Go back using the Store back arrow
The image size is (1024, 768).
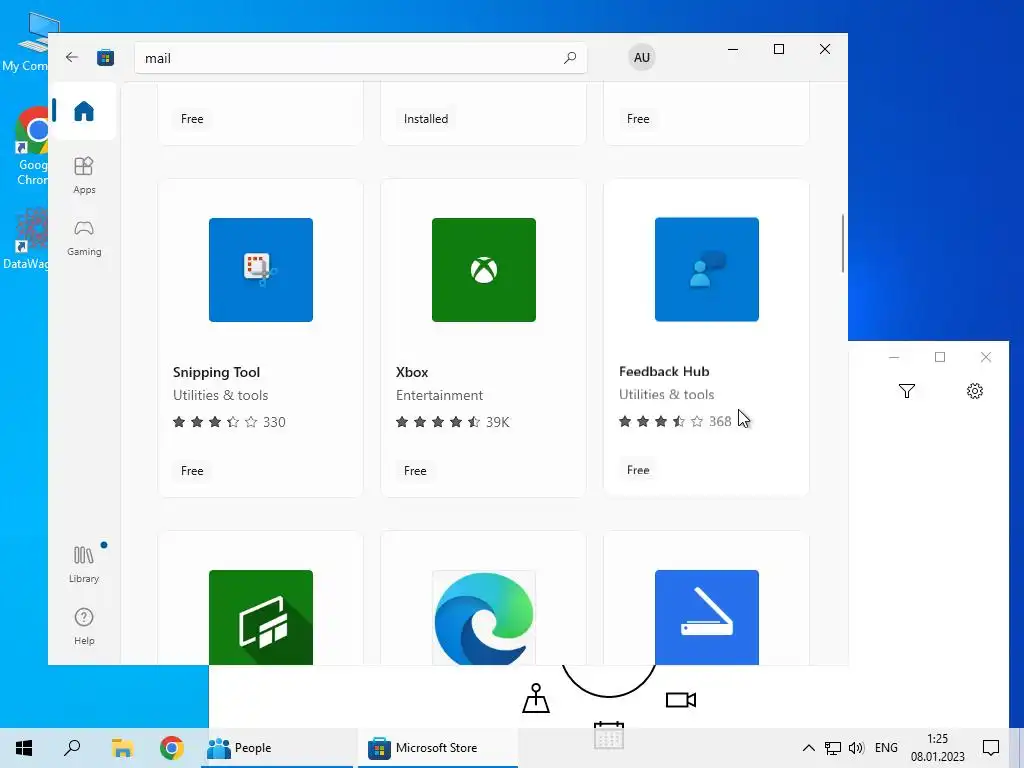72,57
